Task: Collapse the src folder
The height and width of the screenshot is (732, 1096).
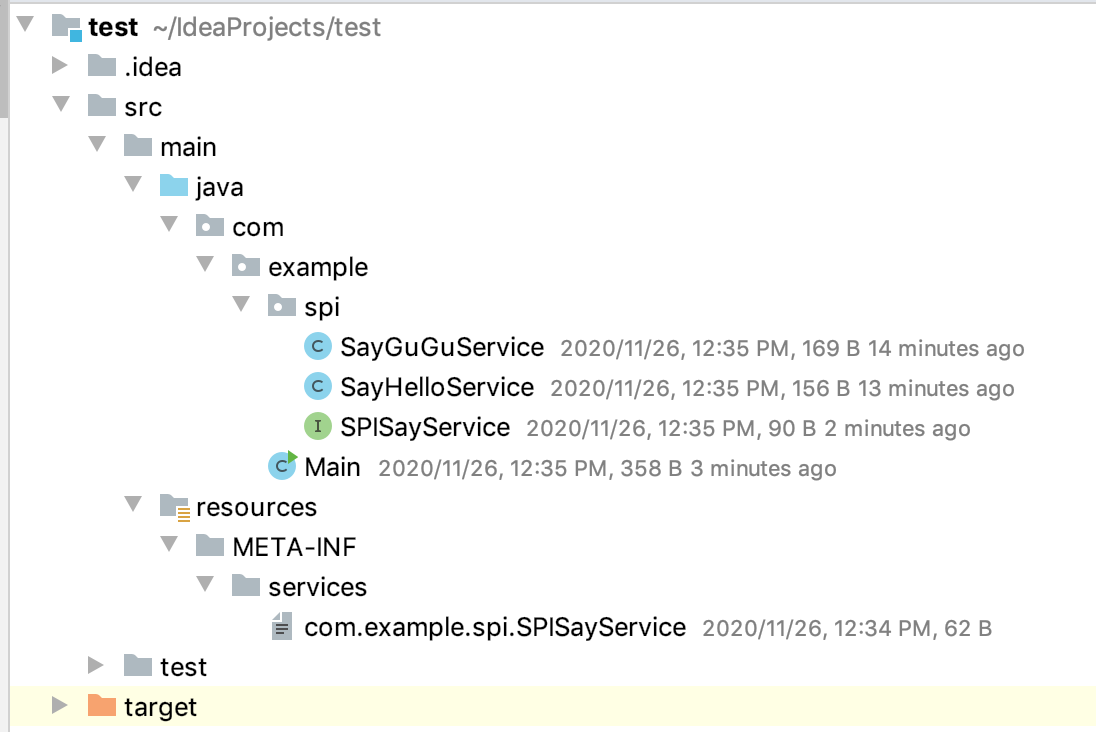Action: (61, 106)
